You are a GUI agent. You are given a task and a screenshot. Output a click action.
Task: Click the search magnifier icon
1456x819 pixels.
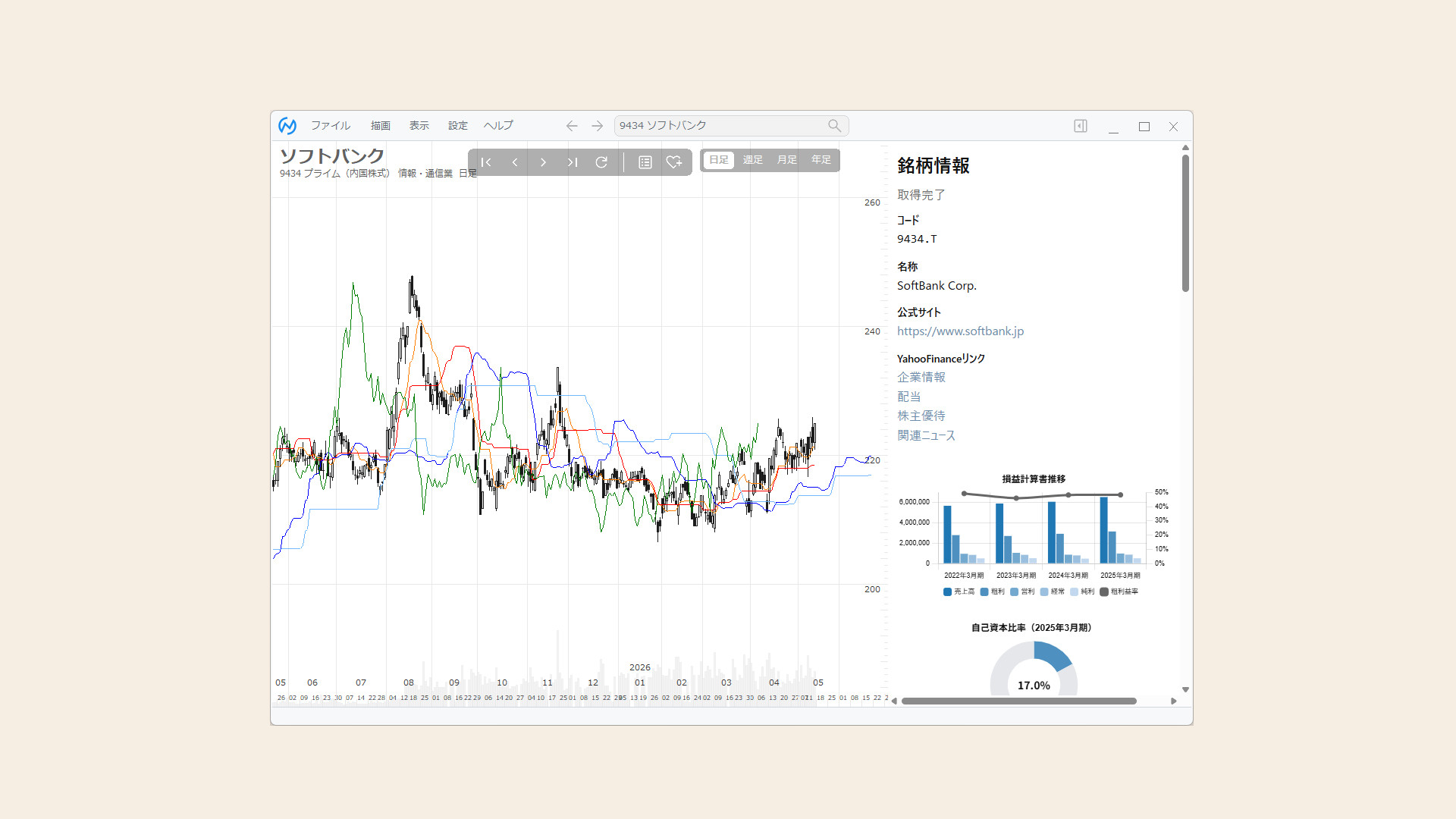point(834,126)
